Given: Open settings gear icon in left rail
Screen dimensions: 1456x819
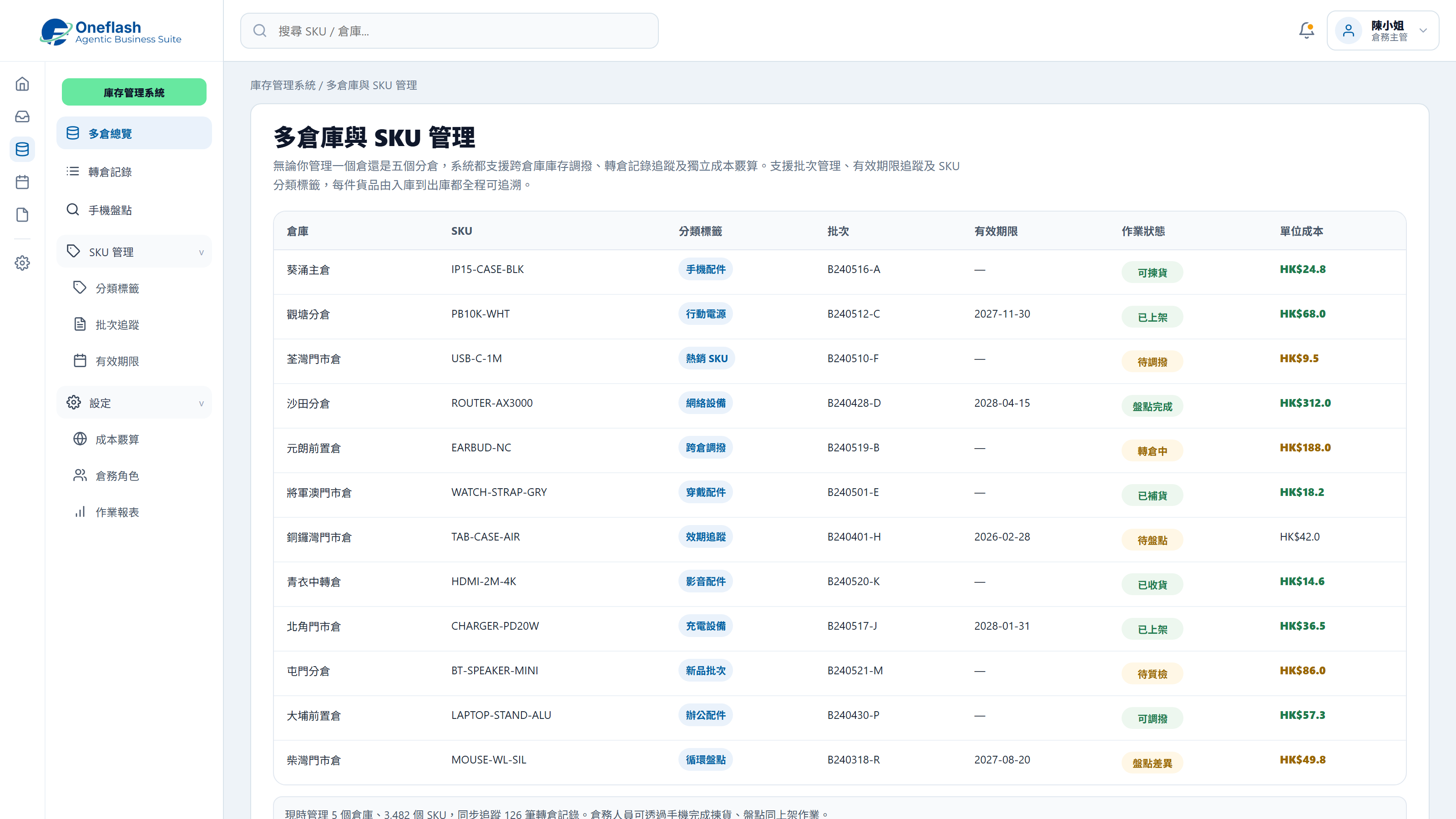Looking at the screenshot, I should tap(22, 263).
